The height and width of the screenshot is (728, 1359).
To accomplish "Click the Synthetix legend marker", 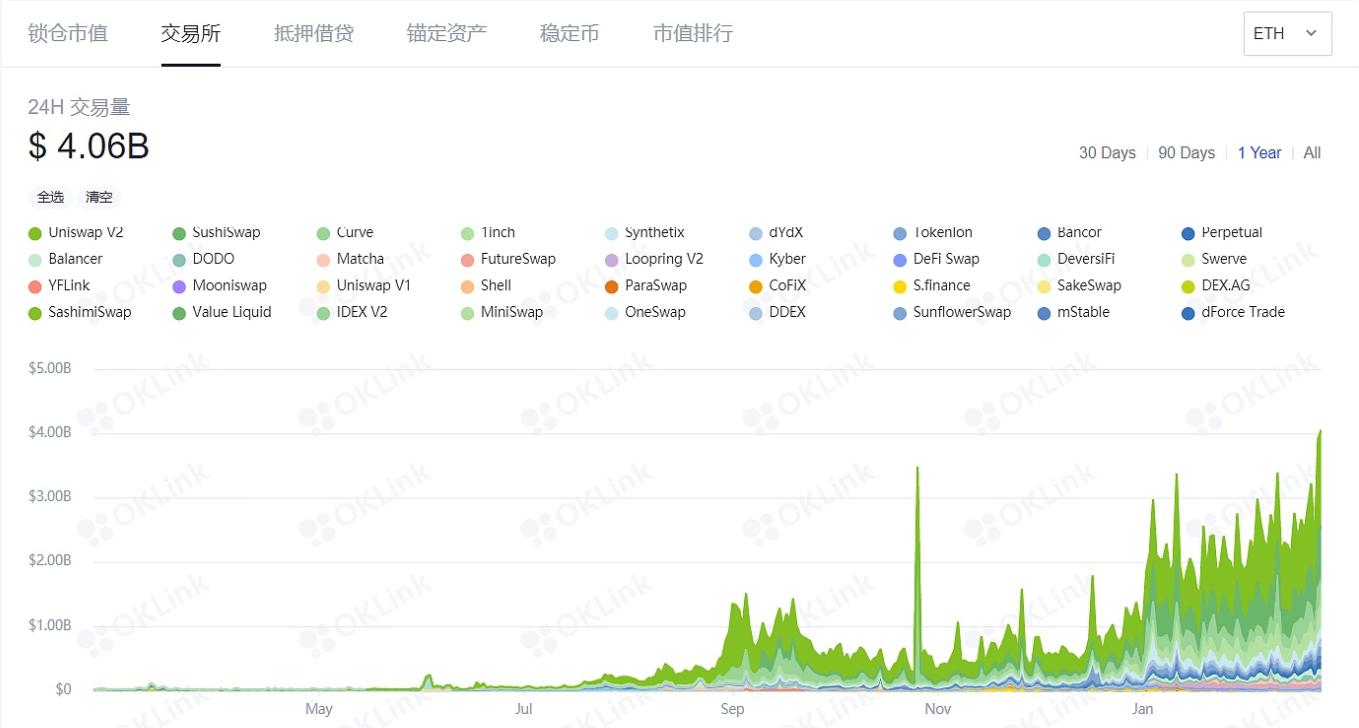I will tap(612, 233).
